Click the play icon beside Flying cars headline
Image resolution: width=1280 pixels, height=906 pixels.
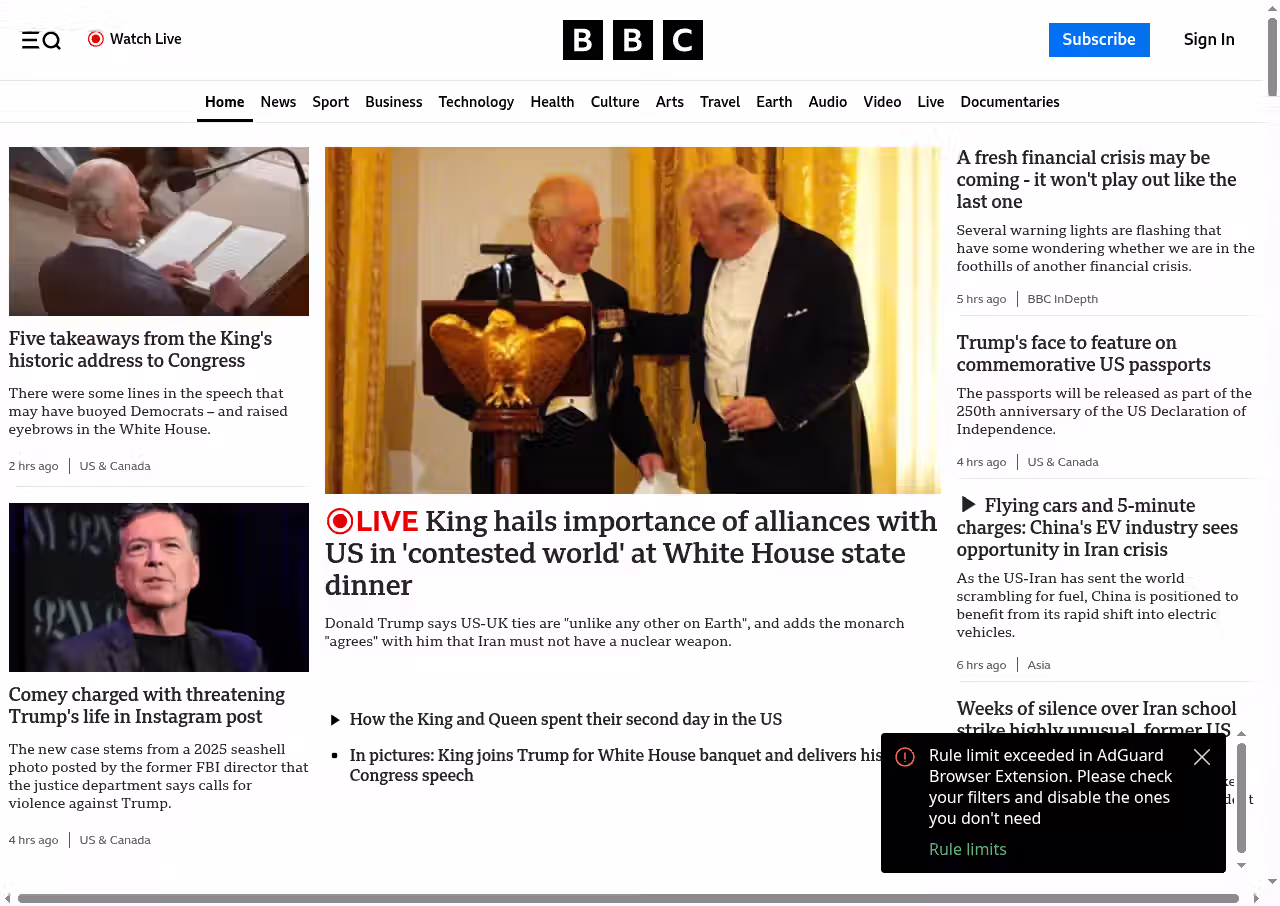(x=968, y=505)
